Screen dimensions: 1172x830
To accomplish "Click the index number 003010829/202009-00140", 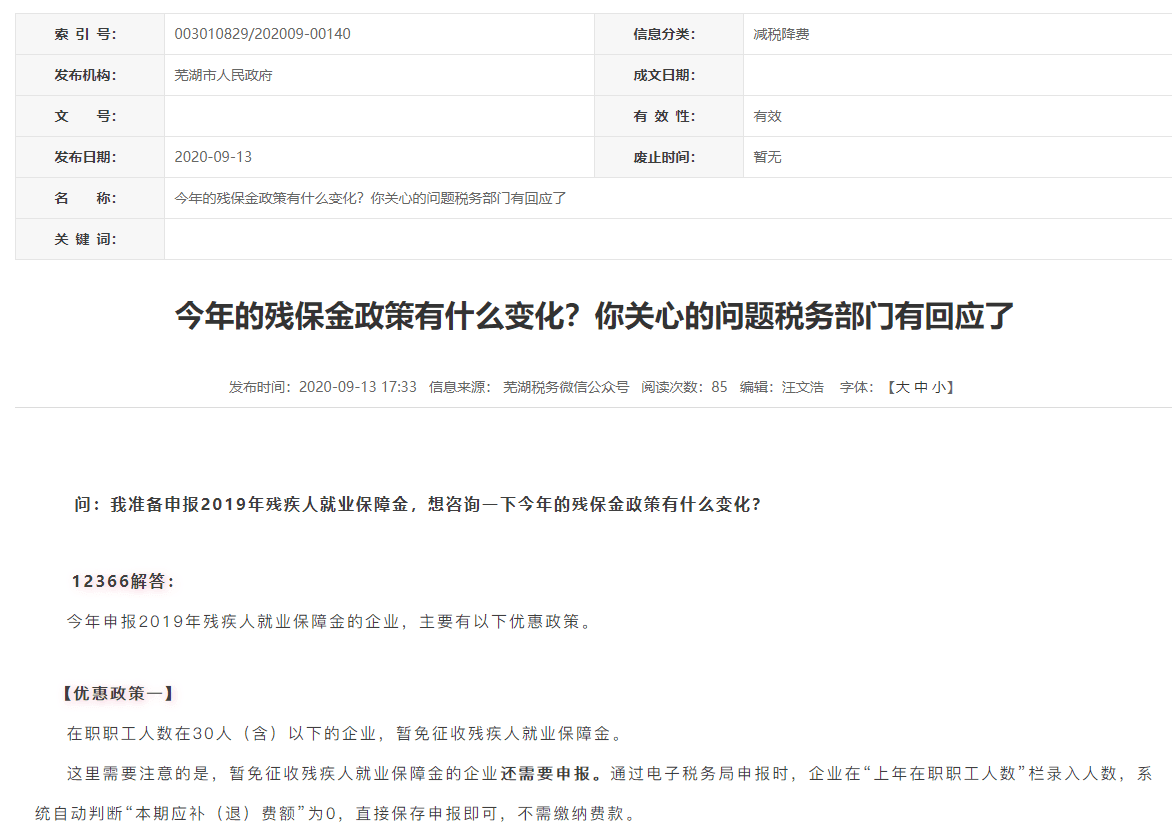I will coord(262,34).
